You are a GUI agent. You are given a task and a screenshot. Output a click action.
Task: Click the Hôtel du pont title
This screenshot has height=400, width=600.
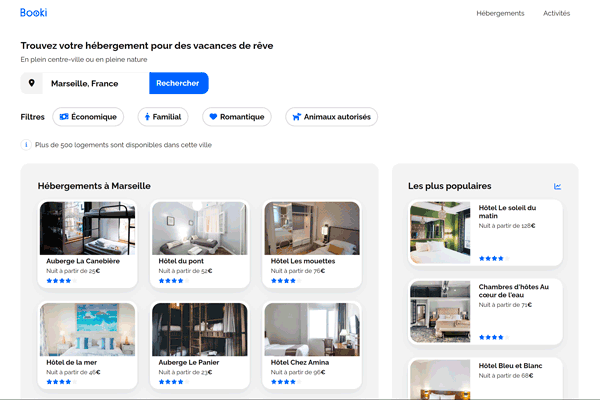point(181,261)
